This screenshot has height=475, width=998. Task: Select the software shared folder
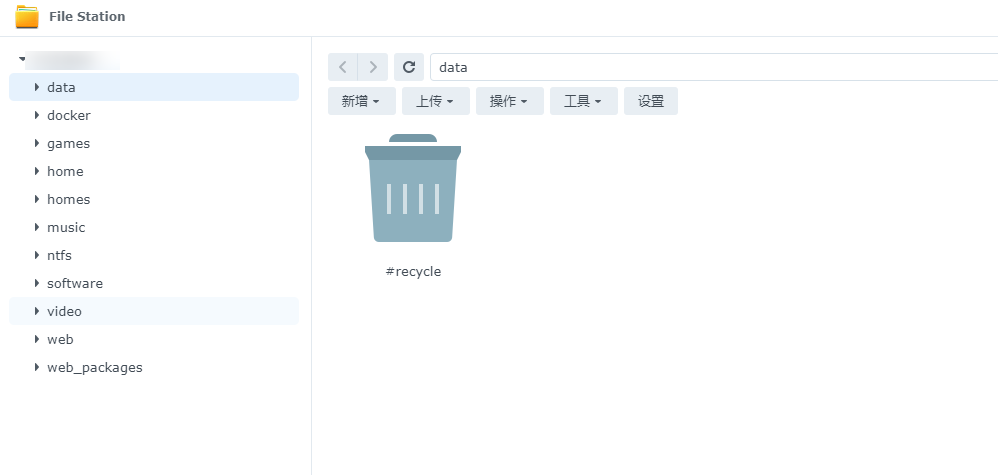(154, 283)
